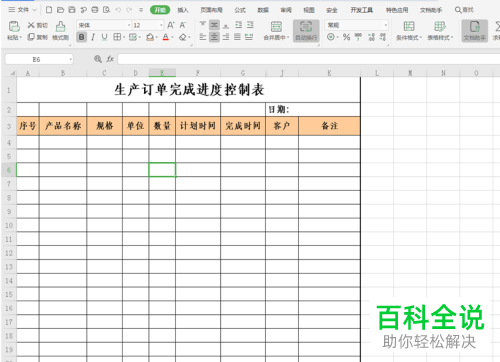Open the 页面布局 (Page Layout) tab
The height and width of the screenshot is (362, 500).
tap(211, 10)
